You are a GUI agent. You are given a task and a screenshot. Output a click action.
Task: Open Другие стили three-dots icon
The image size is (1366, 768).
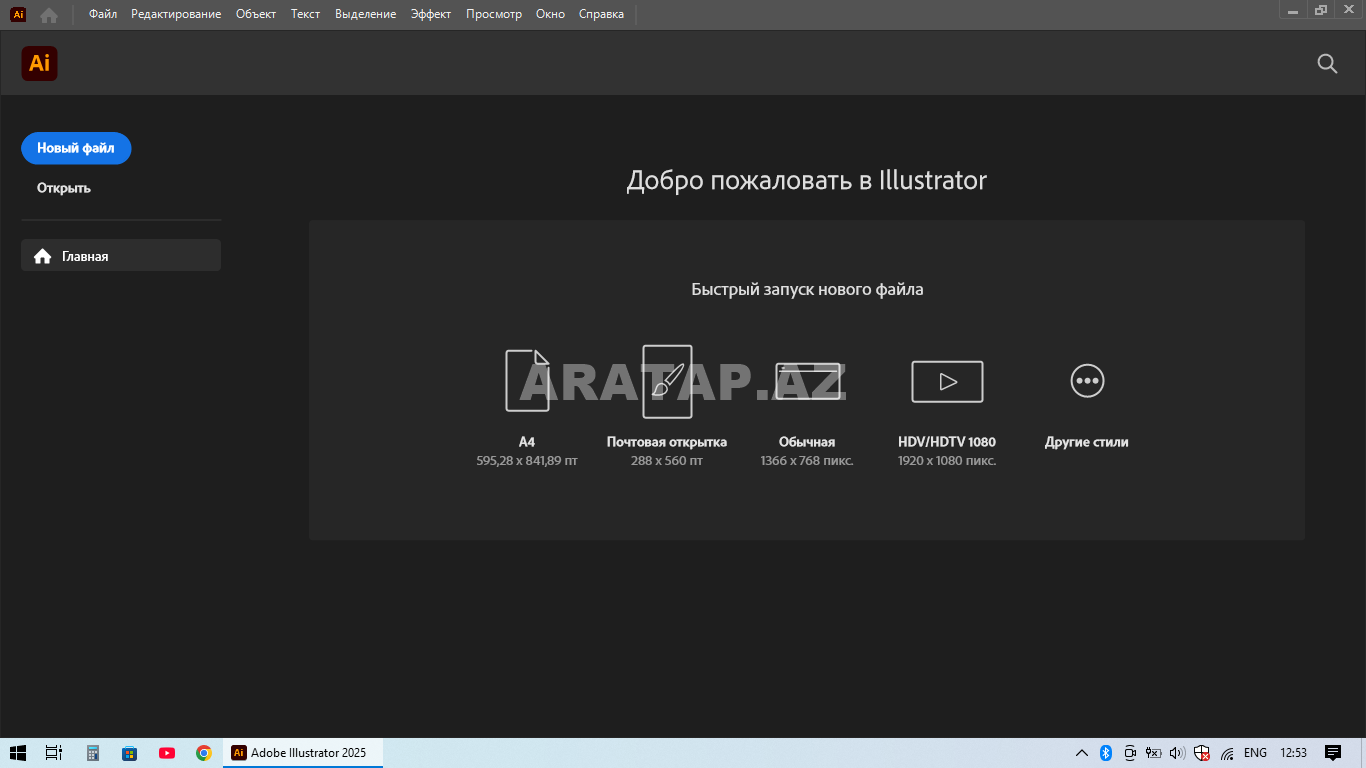[x=1087, y=381]
